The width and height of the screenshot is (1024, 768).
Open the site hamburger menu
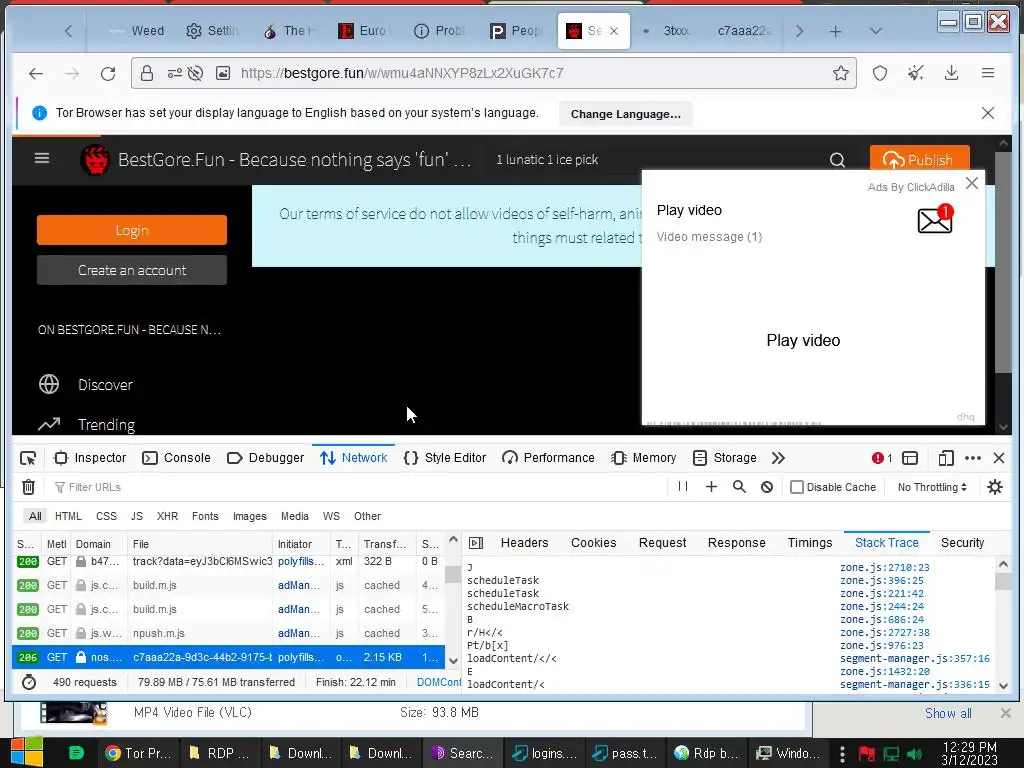(42, 158)
